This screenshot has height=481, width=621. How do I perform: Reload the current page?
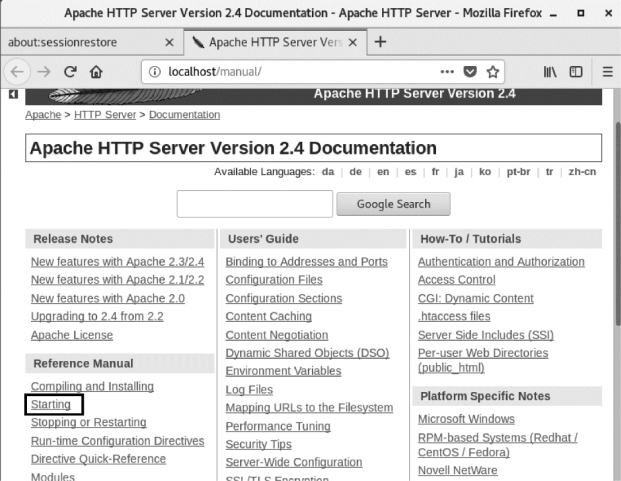[x=70, y=72]
